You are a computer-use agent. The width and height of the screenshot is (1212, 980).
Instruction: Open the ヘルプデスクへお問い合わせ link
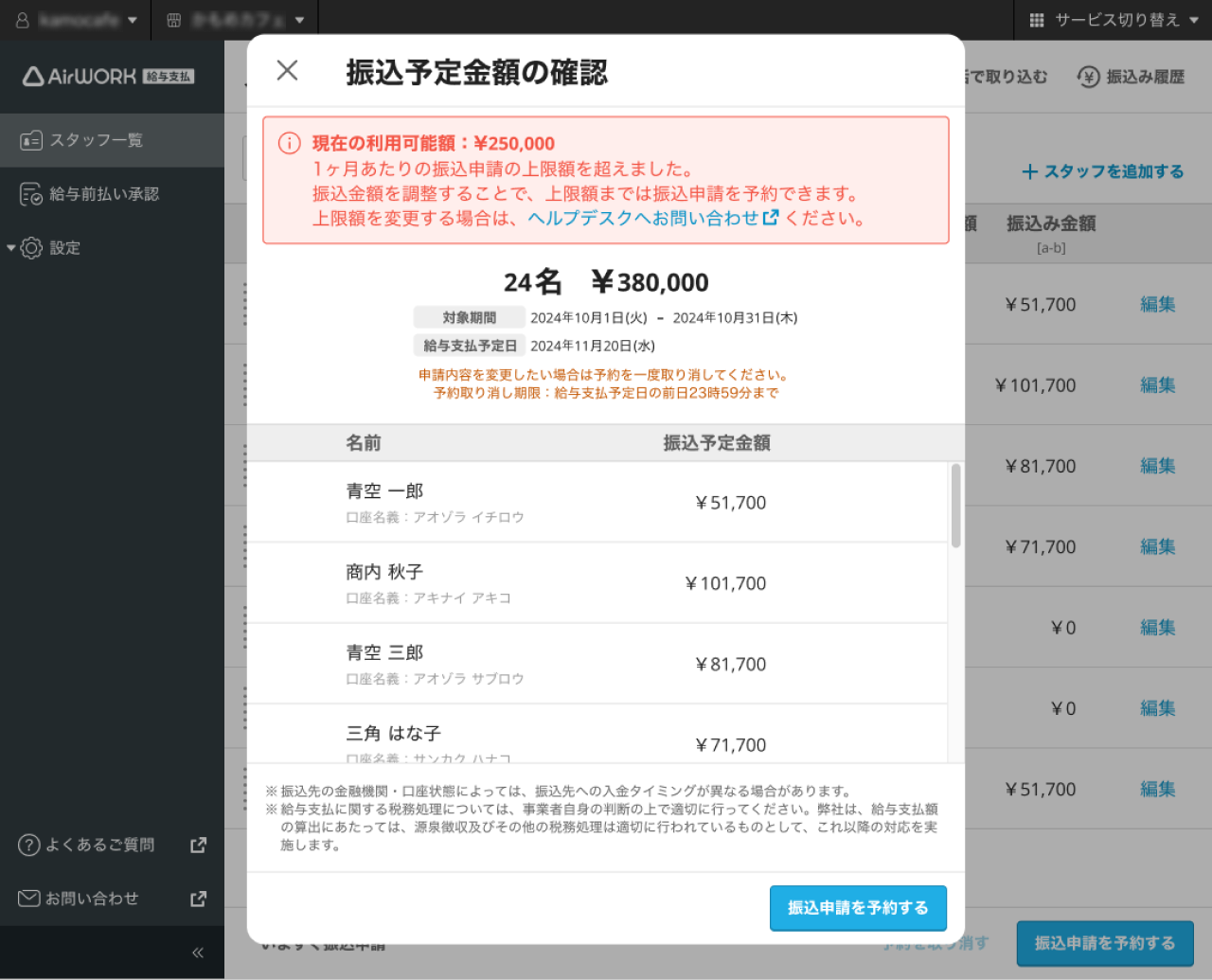[x=652, y=218]
